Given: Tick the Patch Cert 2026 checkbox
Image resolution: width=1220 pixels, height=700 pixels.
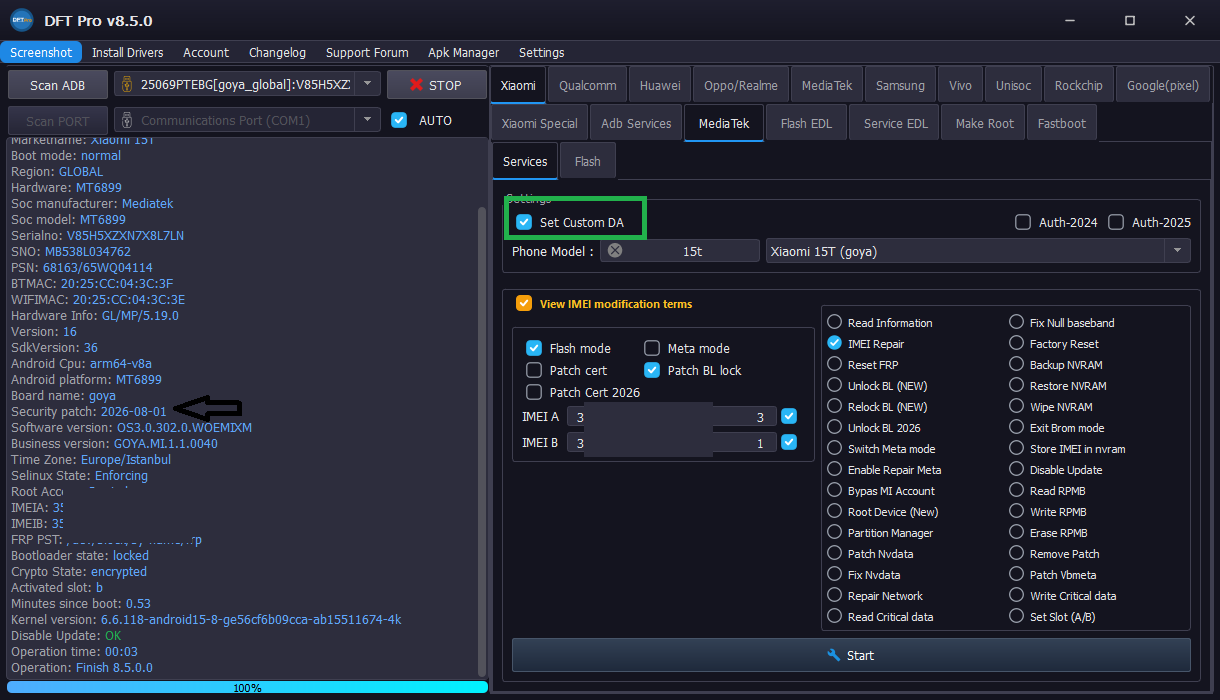Looking at the screenshot, I should point(534,392).
